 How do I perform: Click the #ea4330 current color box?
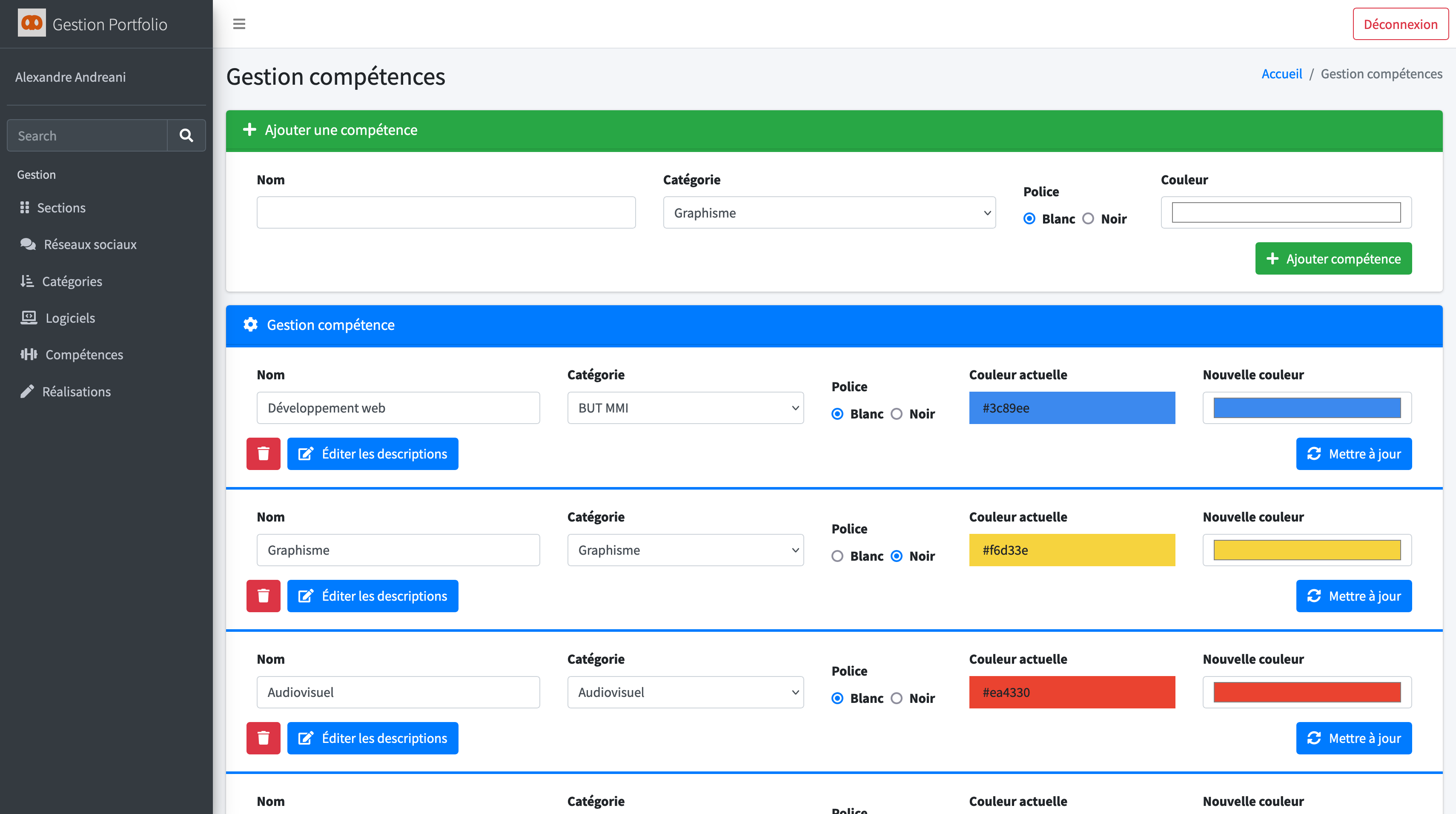click(x=1072, y=693)
